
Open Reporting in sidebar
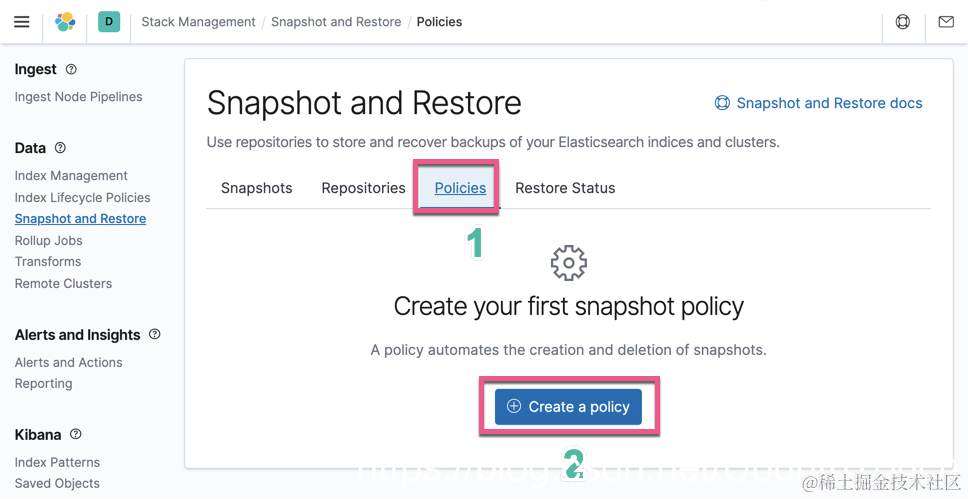point(43,384)
